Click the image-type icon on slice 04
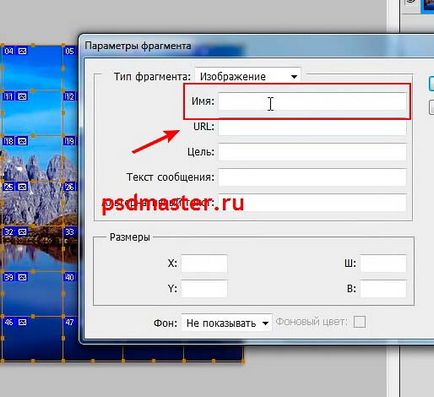Screen dimensions: 434x397 click(x=22, y=51)
